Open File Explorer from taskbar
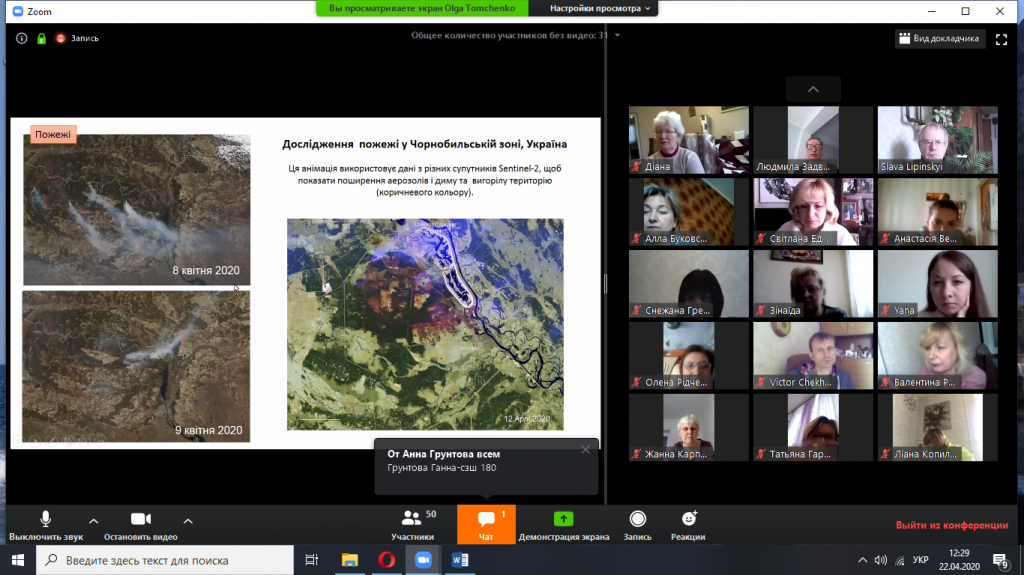 click(x=349, y=560)
